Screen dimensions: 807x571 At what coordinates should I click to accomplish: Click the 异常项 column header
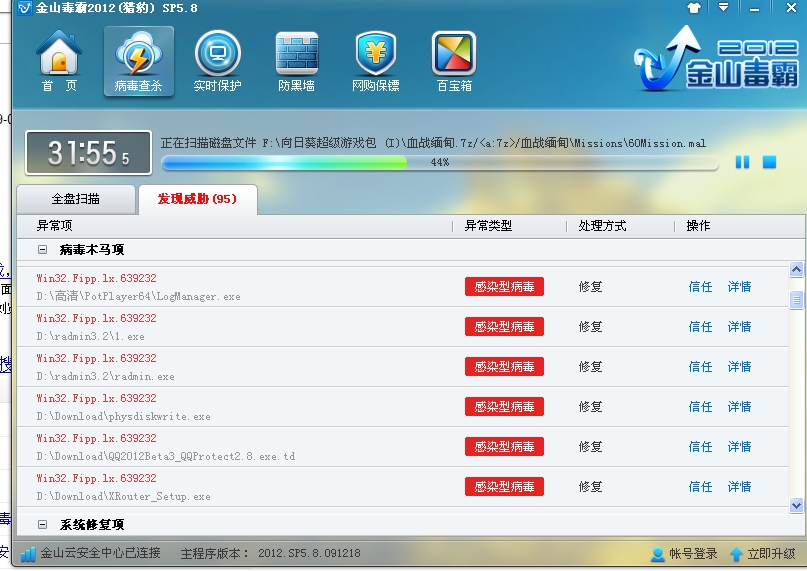click(55, 226)
